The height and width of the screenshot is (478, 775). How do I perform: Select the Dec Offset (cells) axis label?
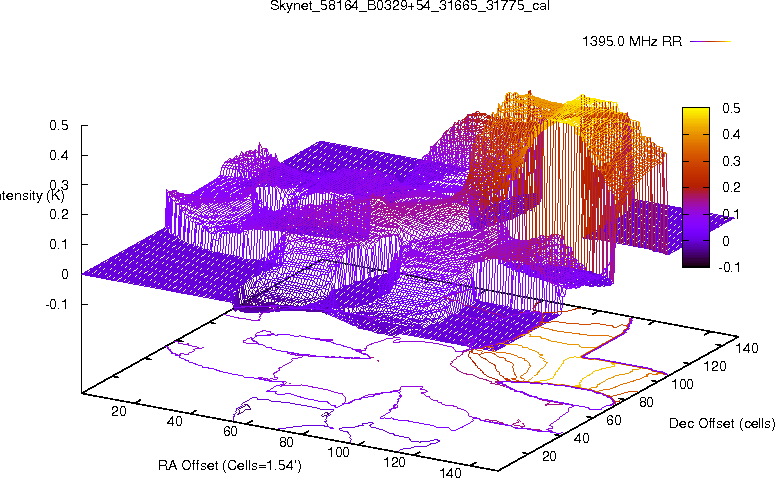click(x=722, y=423)
